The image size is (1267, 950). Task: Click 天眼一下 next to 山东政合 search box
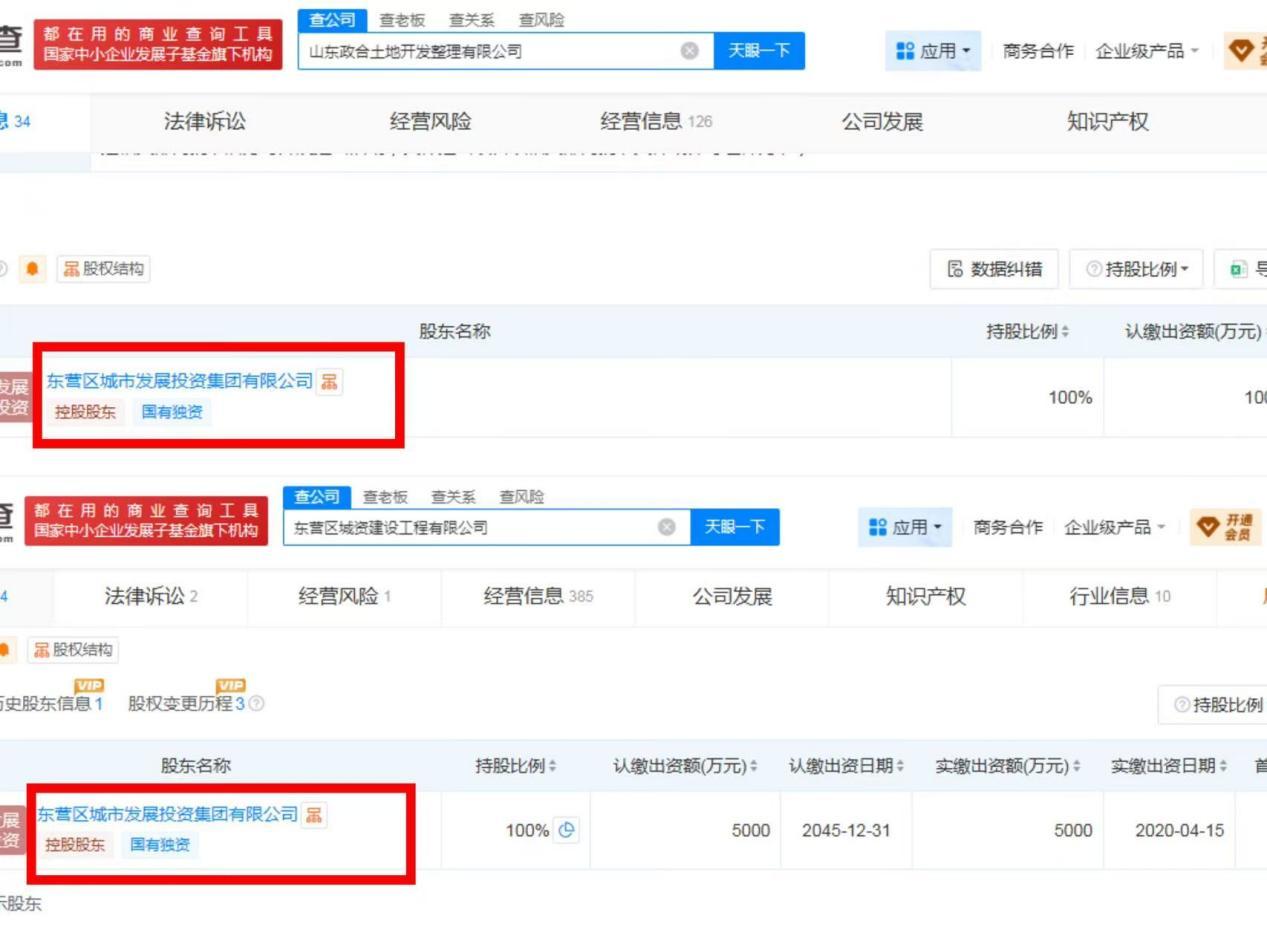[x=759, y=51]
